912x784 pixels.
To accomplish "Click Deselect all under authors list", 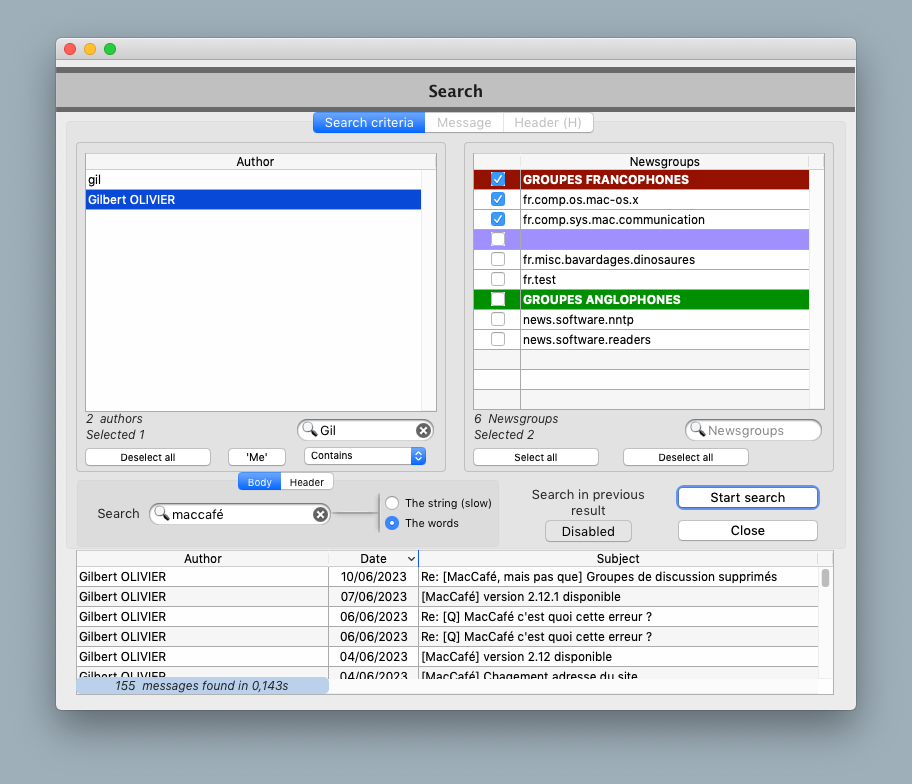I will [148, 457].
